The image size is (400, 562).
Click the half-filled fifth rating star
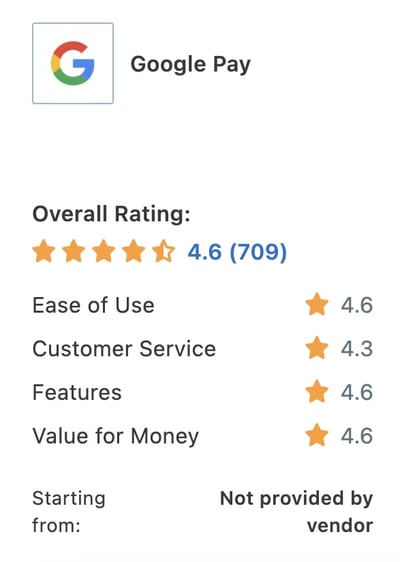click(163, 251)
